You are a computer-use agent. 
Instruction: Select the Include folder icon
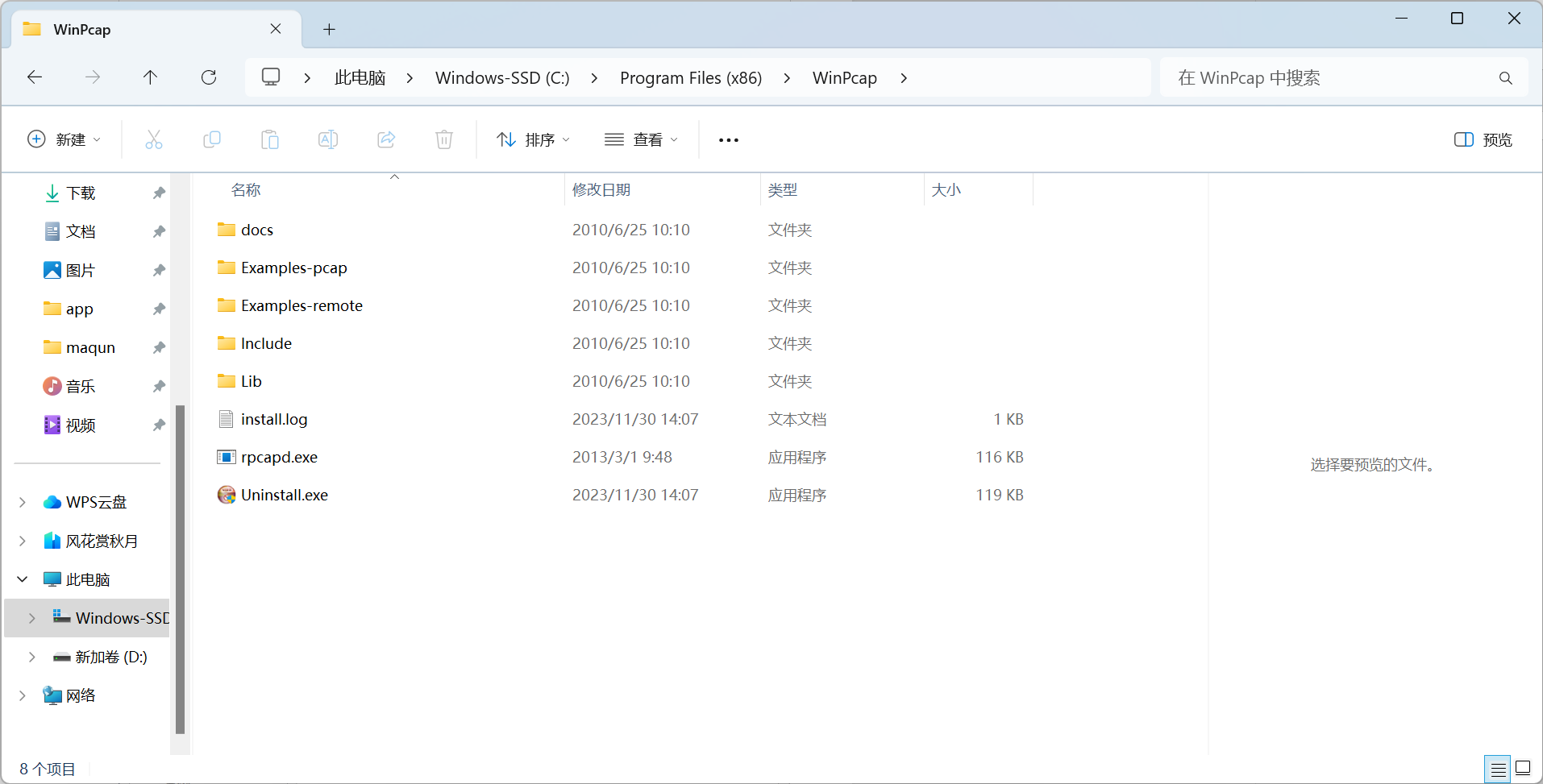[x=227, y=343]
